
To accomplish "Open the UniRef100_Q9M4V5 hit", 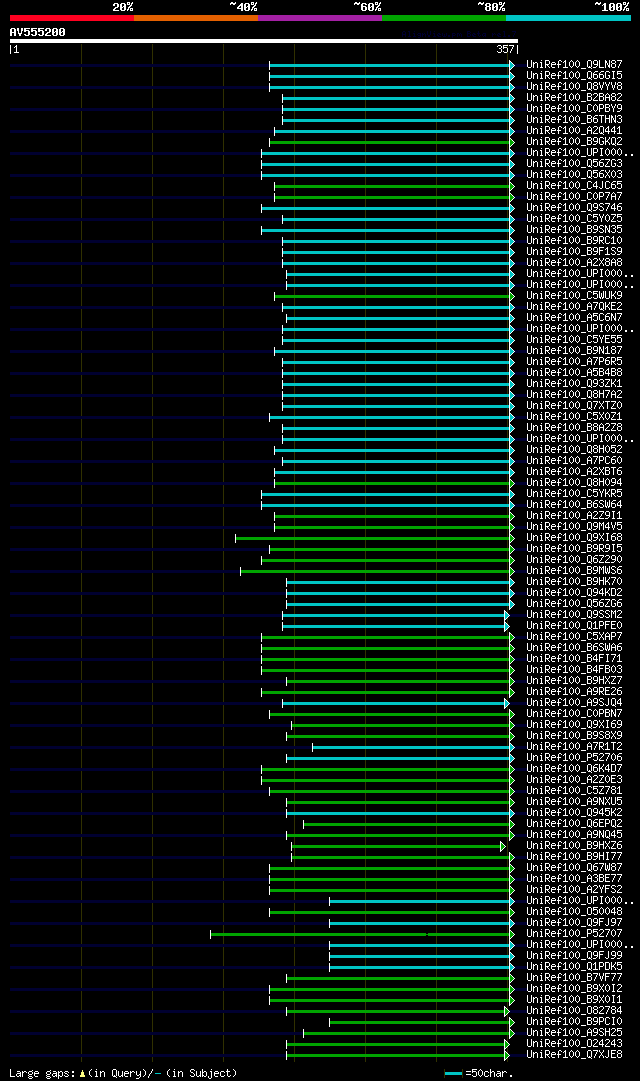I will click(574, 527).
